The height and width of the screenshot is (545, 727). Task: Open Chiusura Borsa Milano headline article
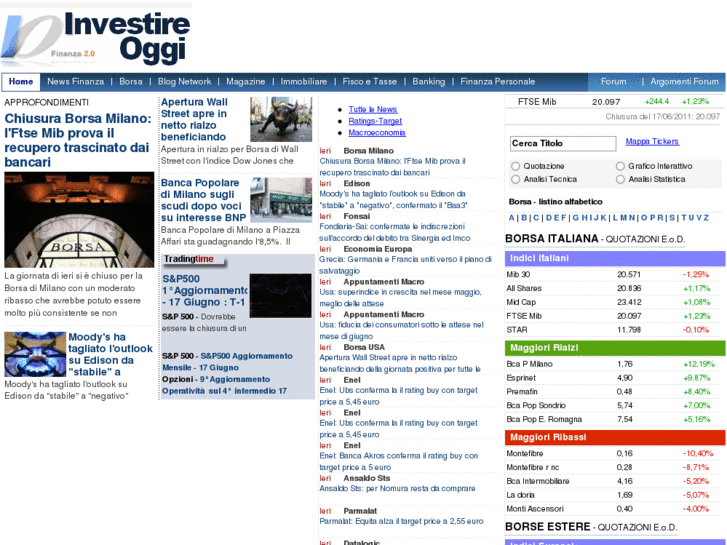(78, 140)
